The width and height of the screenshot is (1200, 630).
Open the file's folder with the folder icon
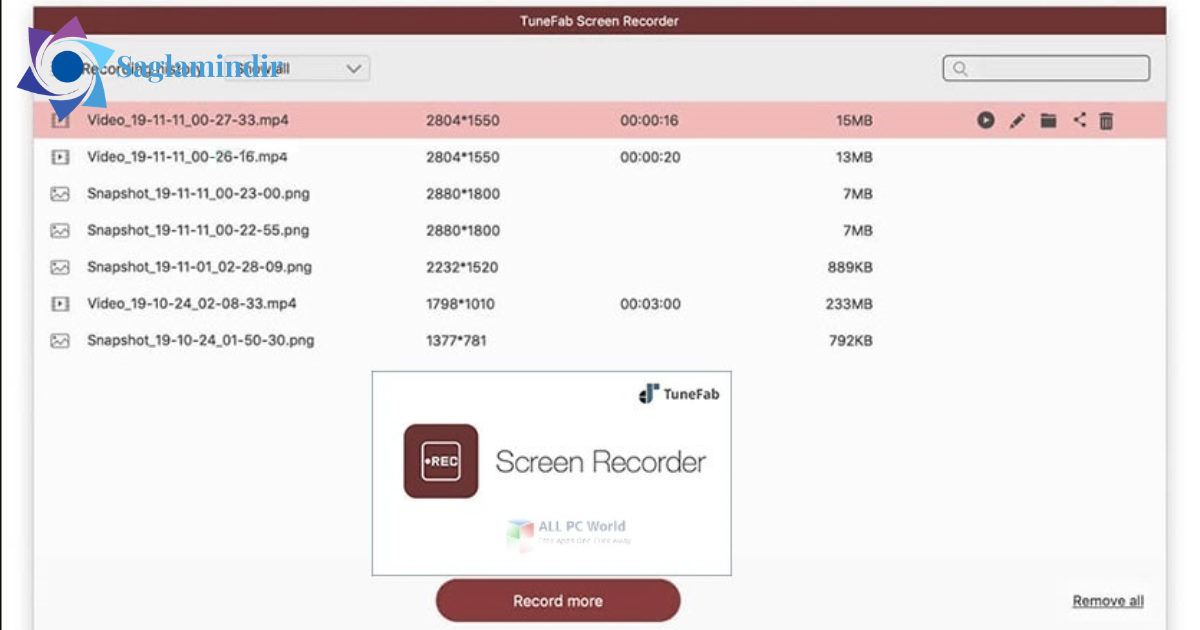[1048, 121]
